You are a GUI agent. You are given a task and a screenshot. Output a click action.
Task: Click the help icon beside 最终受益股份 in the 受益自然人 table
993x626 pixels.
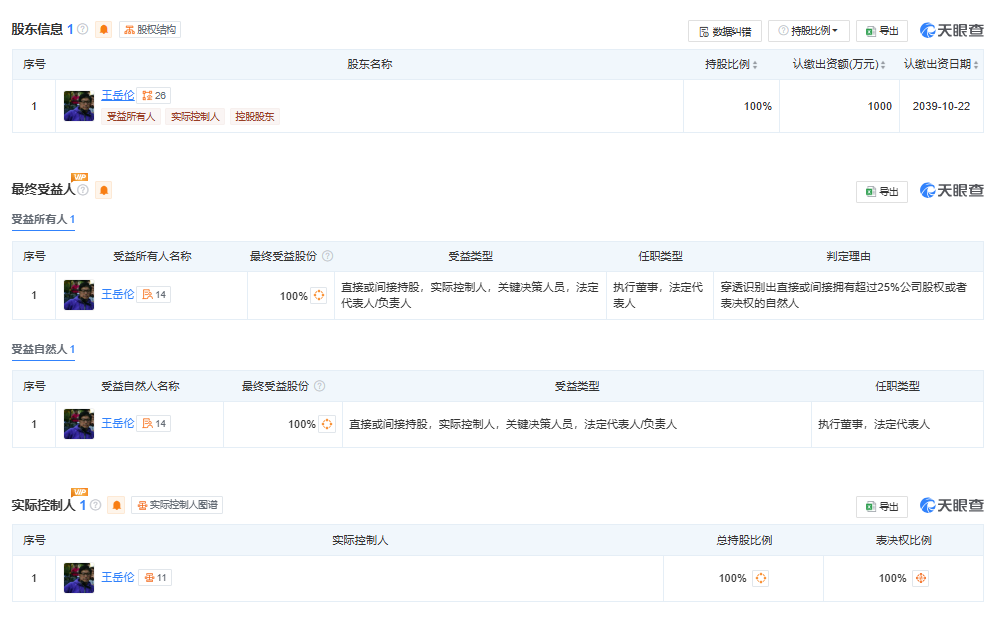click(x=319, y=386)
